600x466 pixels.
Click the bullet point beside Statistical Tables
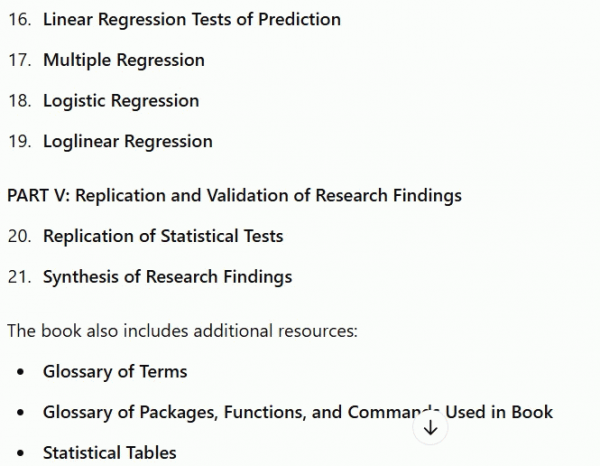pos(21,453)
